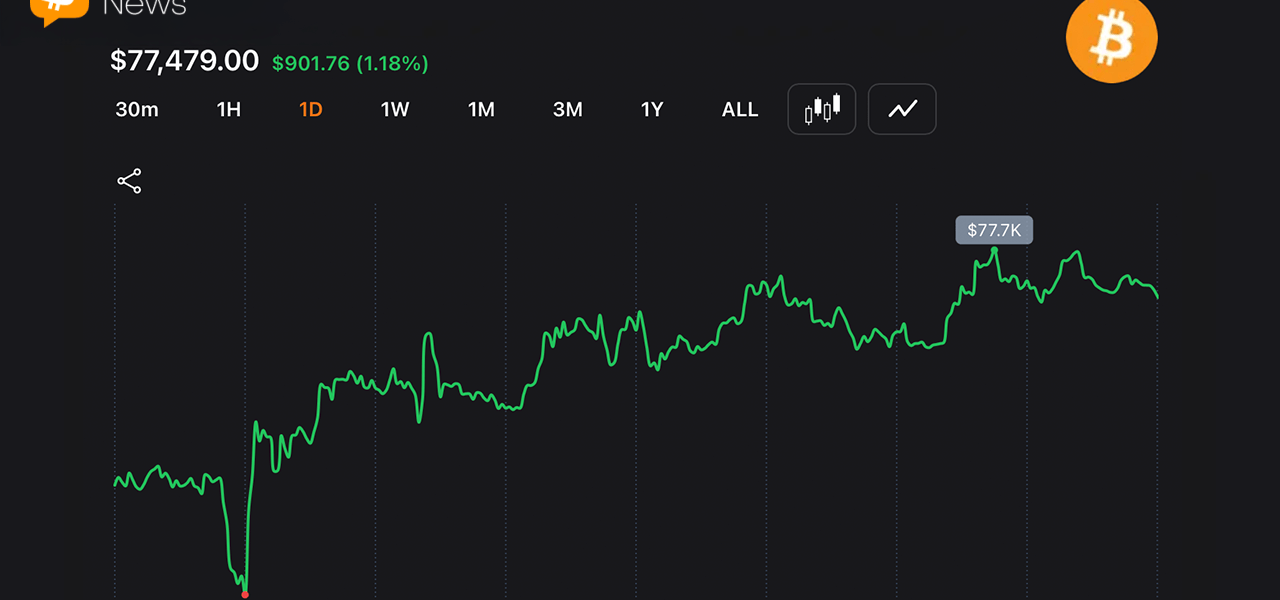Screen dimensions: 1280x600
Task: Select the 30m timeframe
Action: click(x=137, y=110)
